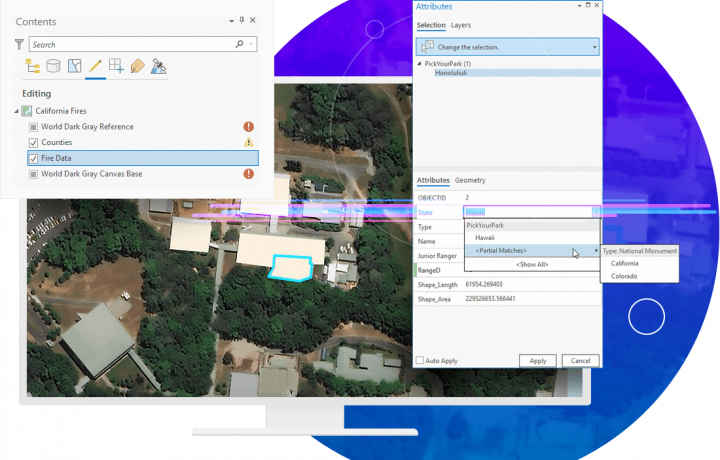Viewport: 720px width, 460px height.
Task: Enable the Auto Apply checkbox
Action: click(420, 360)
